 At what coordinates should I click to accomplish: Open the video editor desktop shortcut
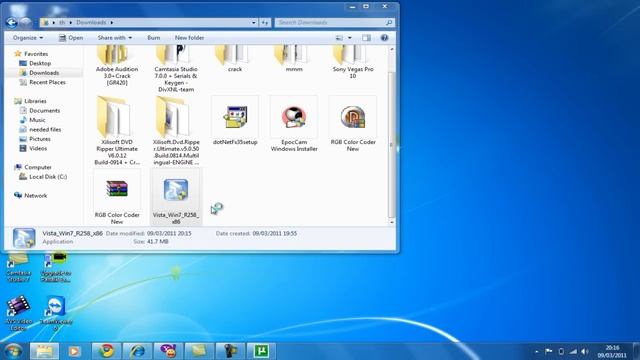pos(18,313)
